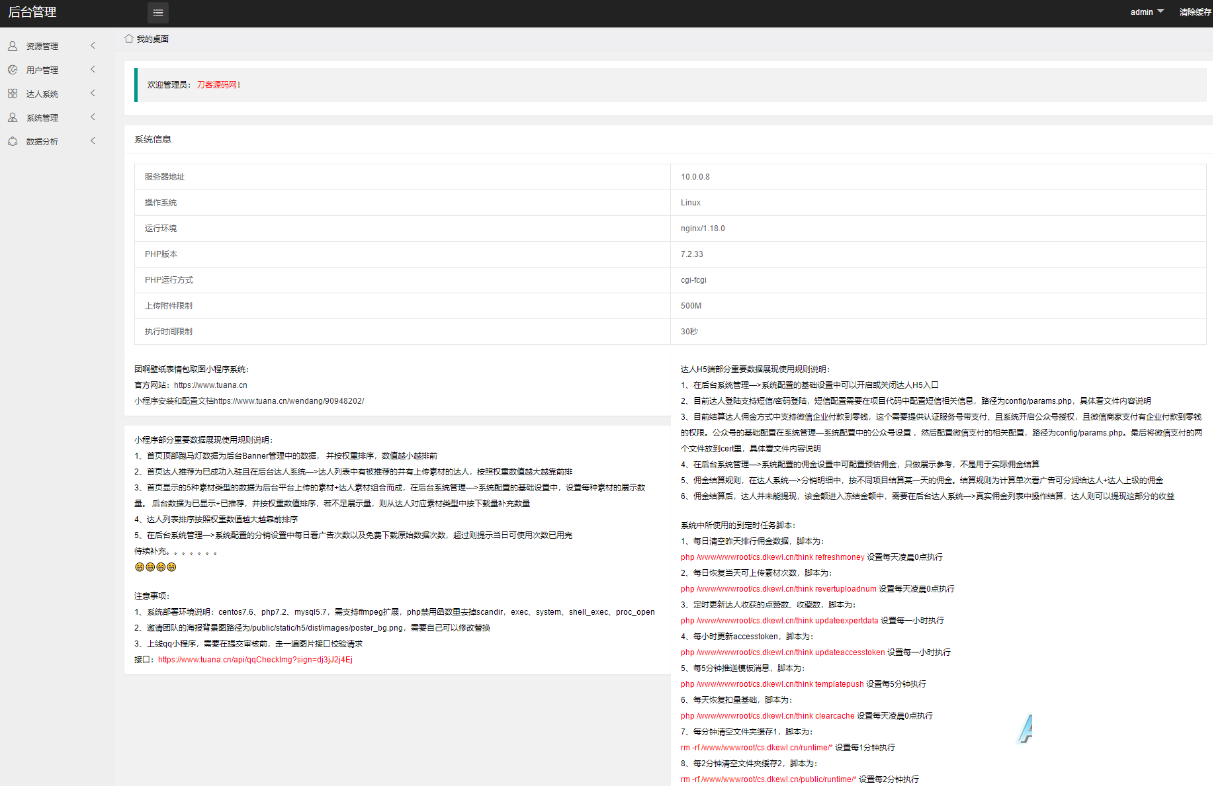The height and width of the screenshot is (786, 1213).
Task: Open the 数据分析 menu item
Action: click(42, 142)
